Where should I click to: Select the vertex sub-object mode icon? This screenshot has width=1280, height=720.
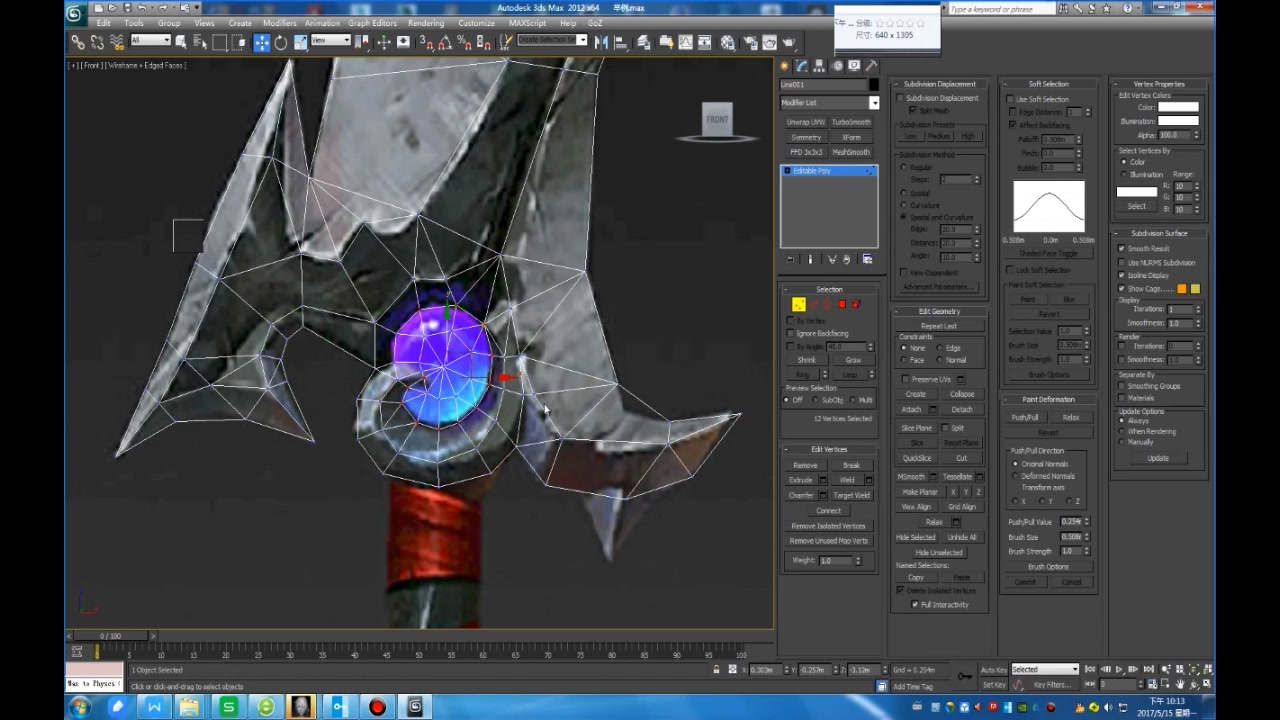pos(798,303)
